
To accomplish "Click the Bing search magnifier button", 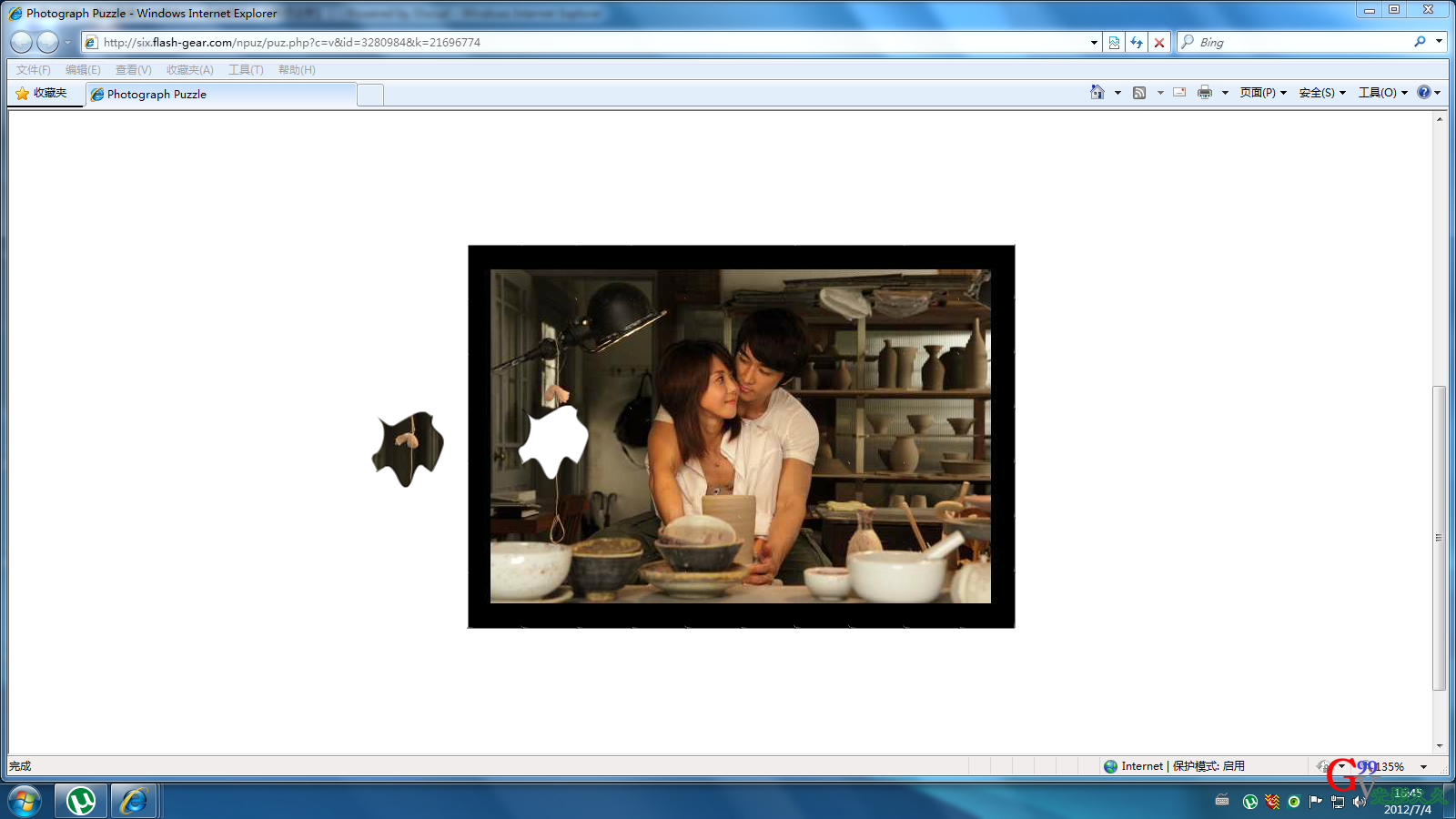I will [1420, 42].
